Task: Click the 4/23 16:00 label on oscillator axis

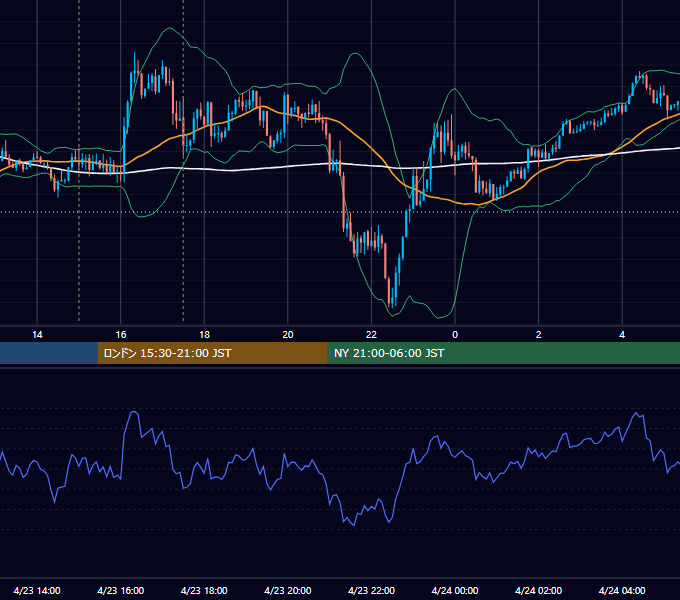Action: click(121, 590)
